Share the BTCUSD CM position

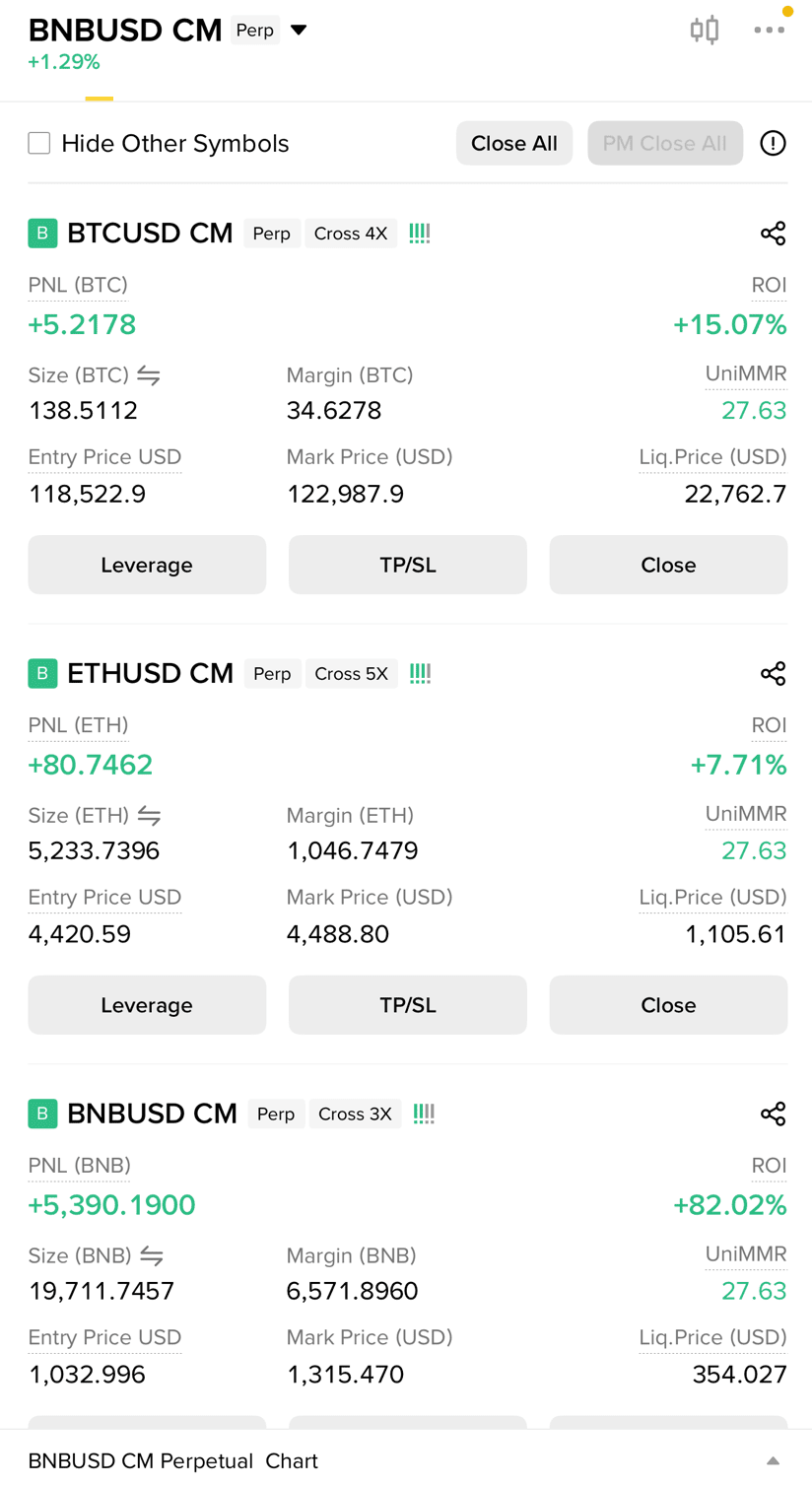(774, 234)
